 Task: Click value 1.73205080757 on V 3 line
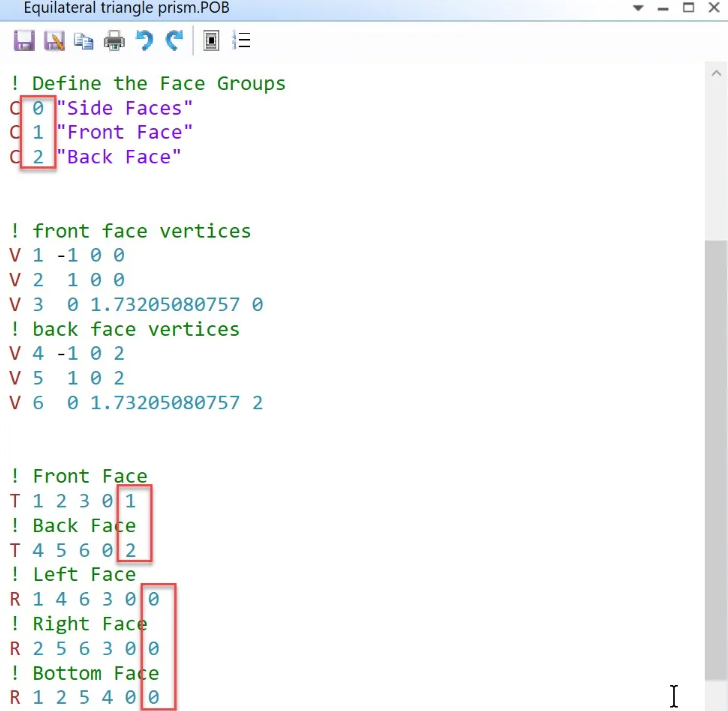[x=165, y=304]
